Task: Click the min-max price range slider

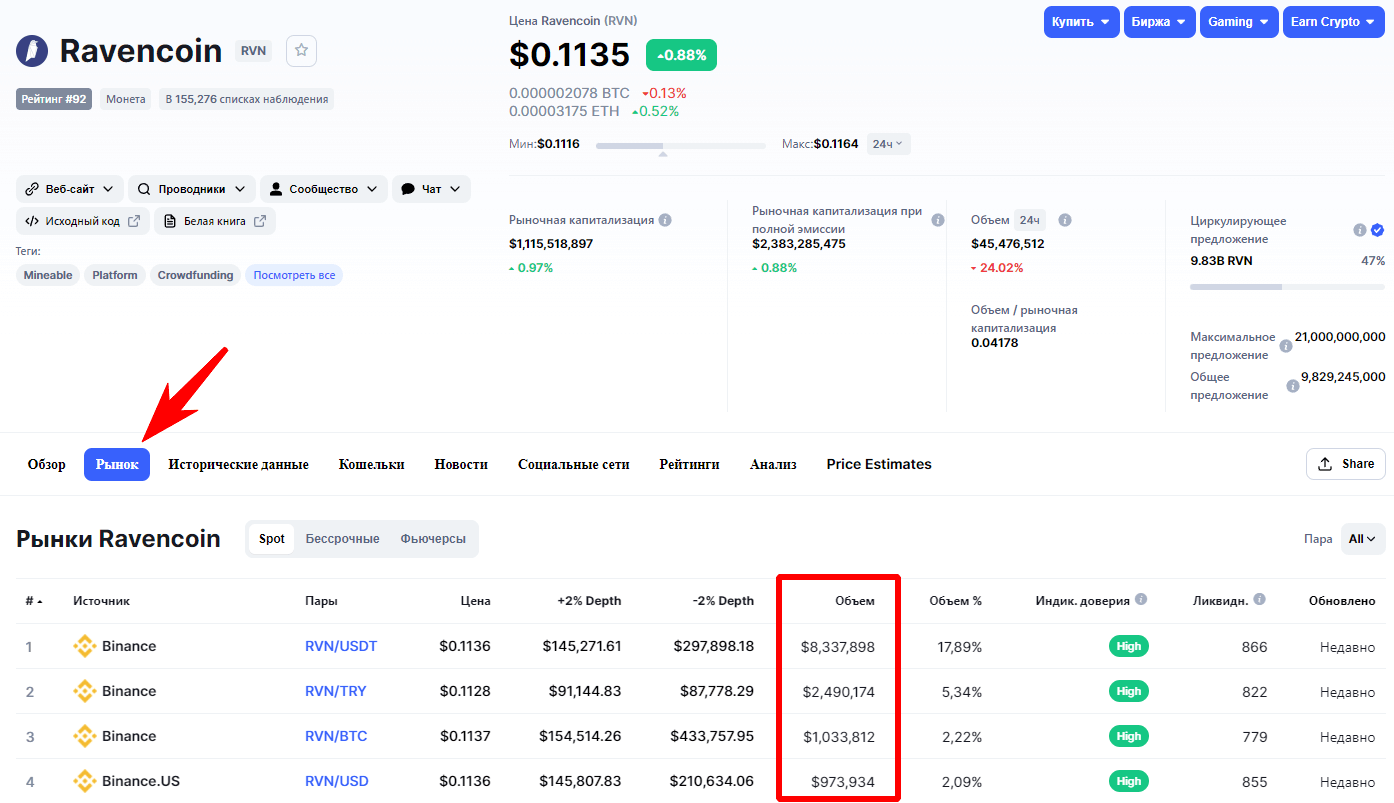Action: [680, 146]
